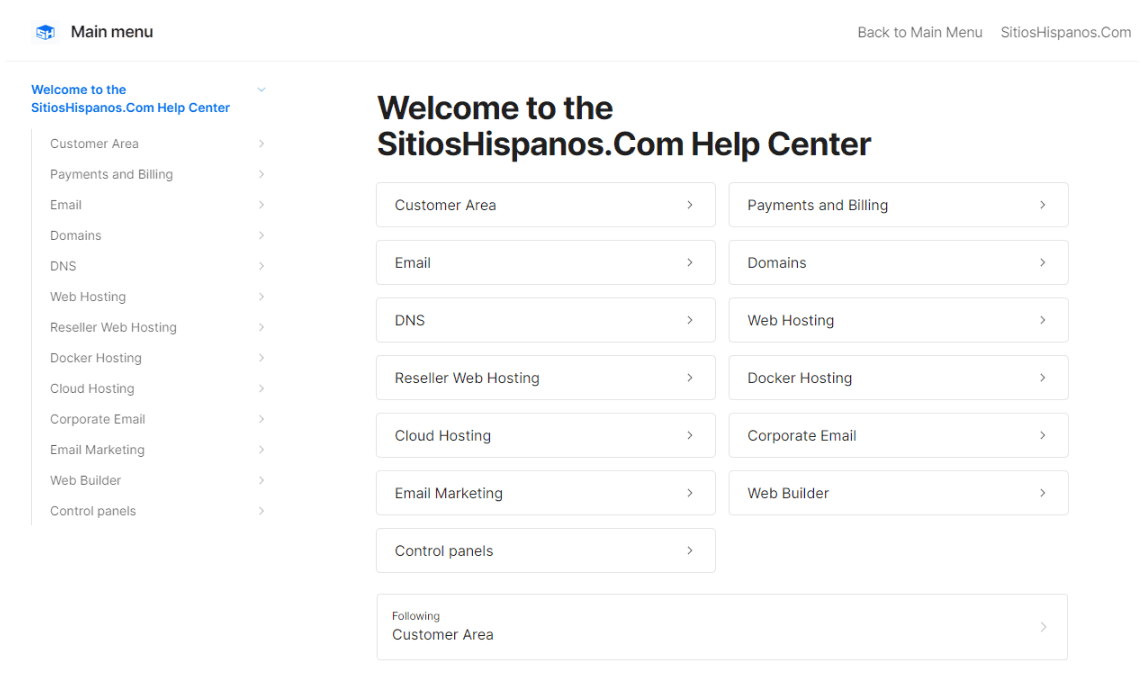Image resolution: width=1143 pixels, height=675 pixels.
Task: Go Back to Main Menu
Action: click(919, 32)
